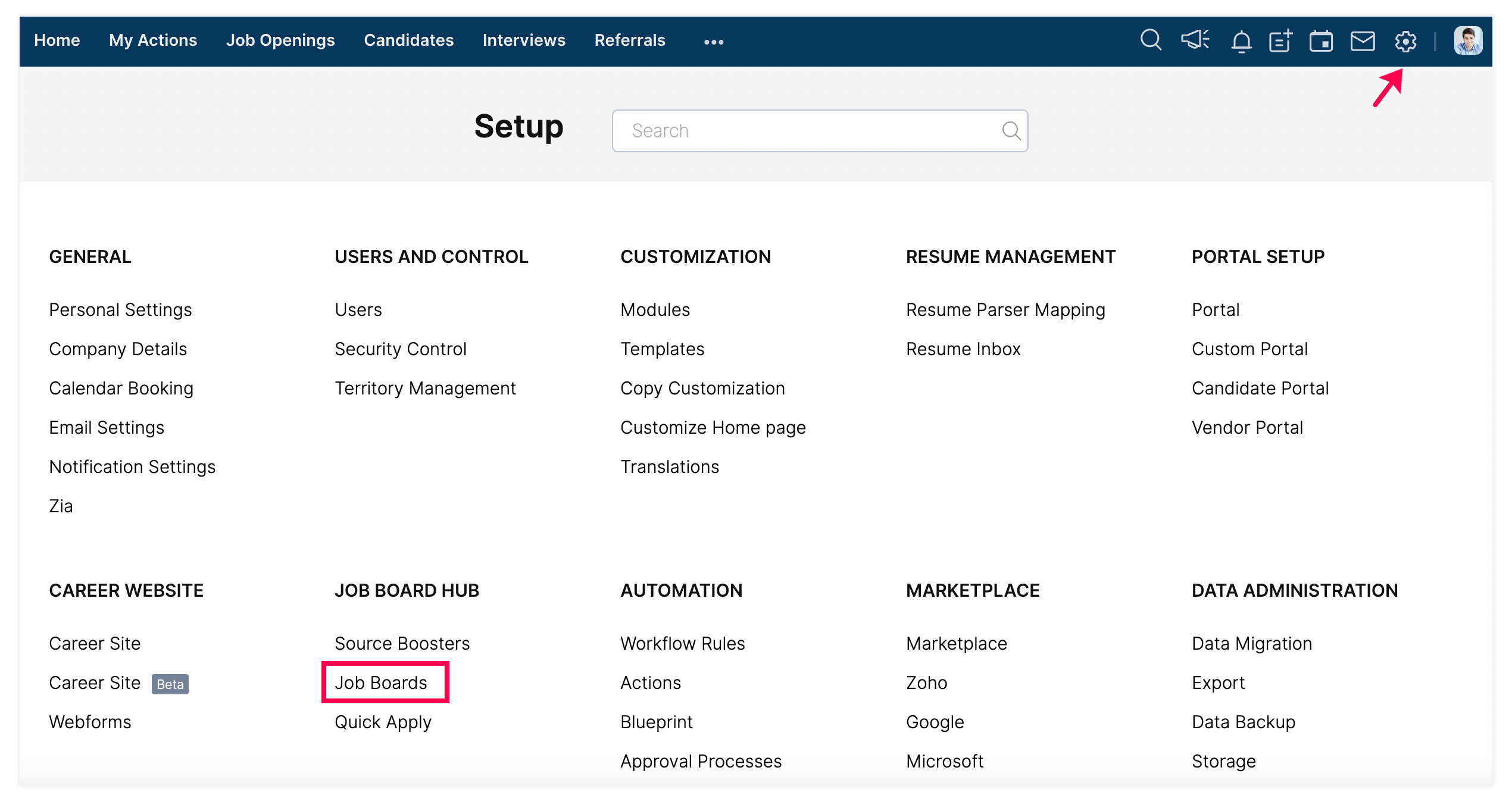The image size is (1512, 802).
Task: Click the magnifier inside Setup search box
Action: (x=1011, y=130)
